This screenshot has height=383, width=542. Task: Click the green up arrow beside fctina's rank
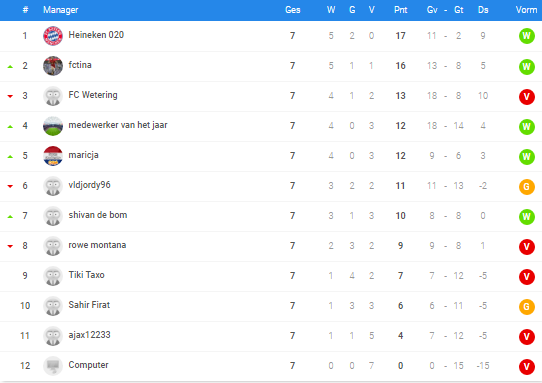10,66
